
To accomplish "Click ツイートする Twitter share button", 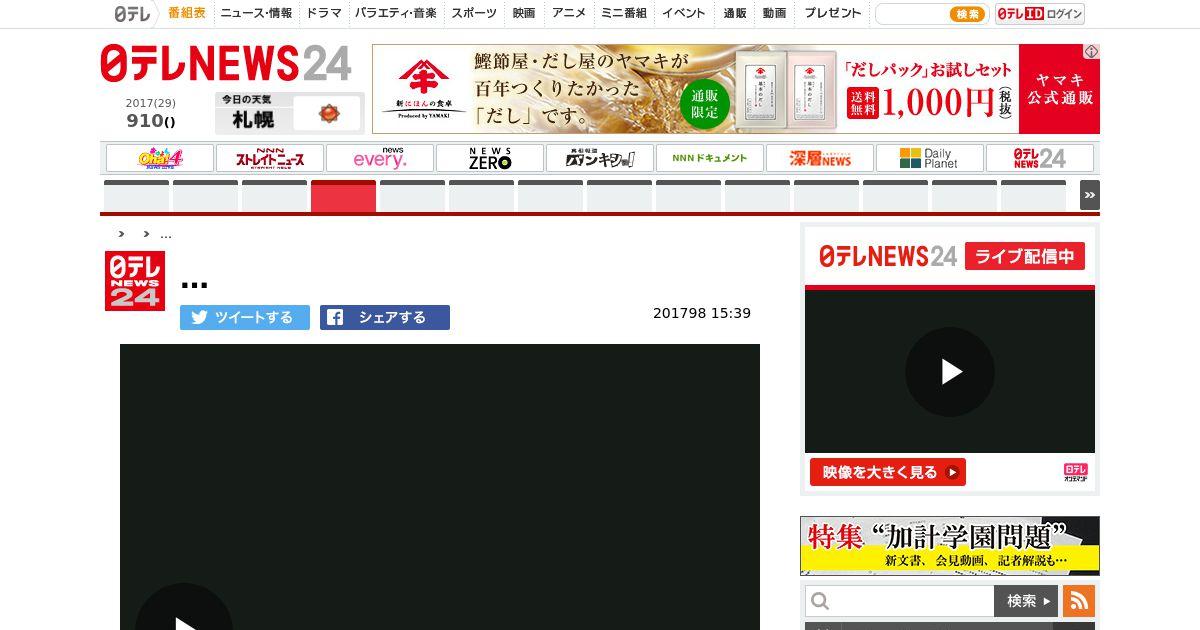I will pos(245,317).
